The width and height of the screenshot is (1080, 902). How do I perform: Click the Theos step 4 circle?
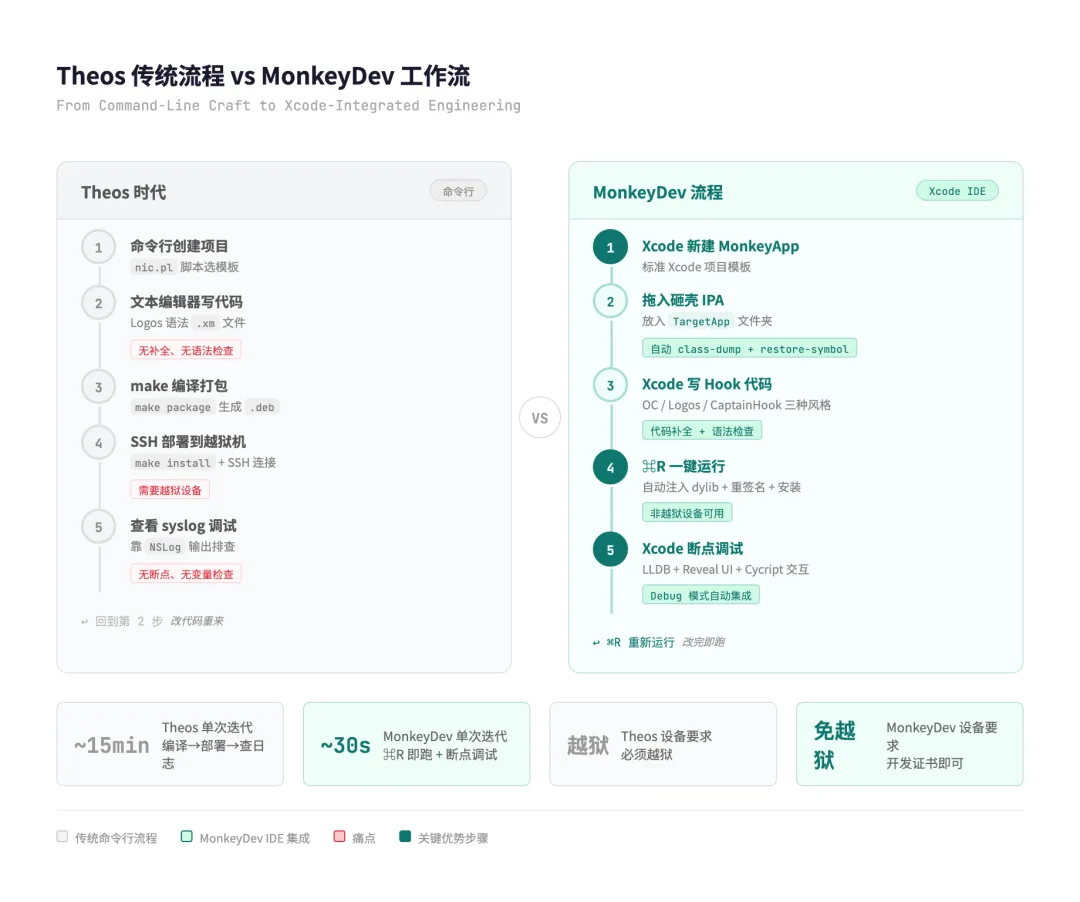tap(98, 443)
